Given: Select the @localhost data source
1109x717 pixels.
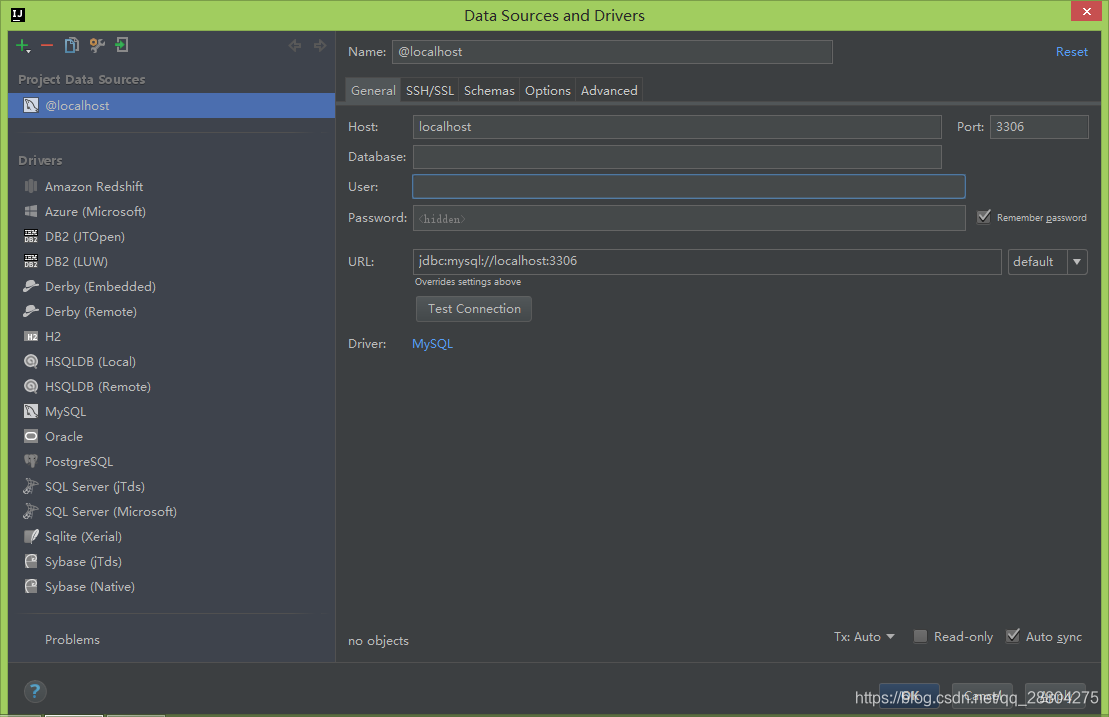Looking at the screenshot, I should click(x=171, y=105).
